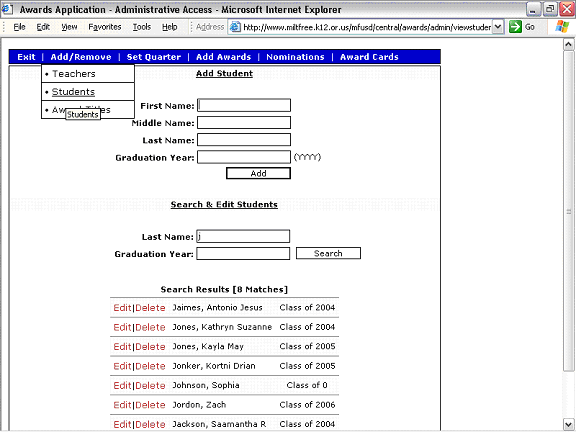This screenshot has width=576, height=432.
Task: Click the IE icon in title bar
Action: coord(7,9)
